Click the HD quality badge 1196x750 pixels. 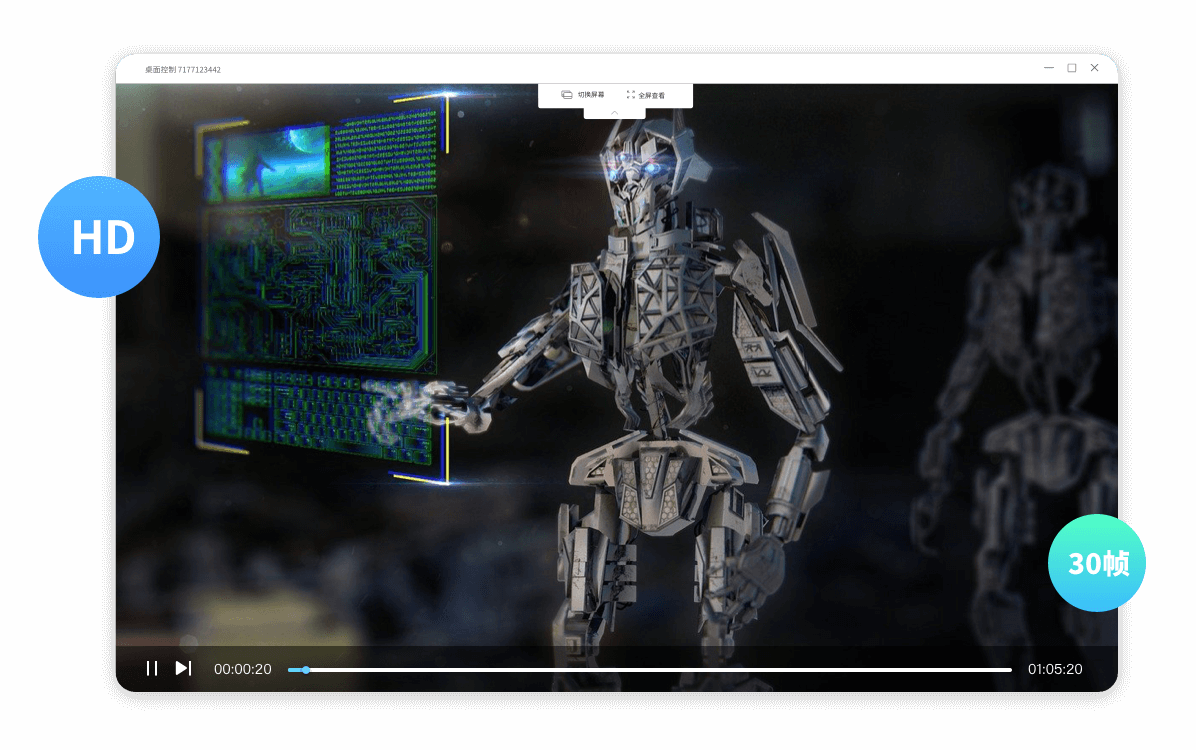click(x=99, y=237)
